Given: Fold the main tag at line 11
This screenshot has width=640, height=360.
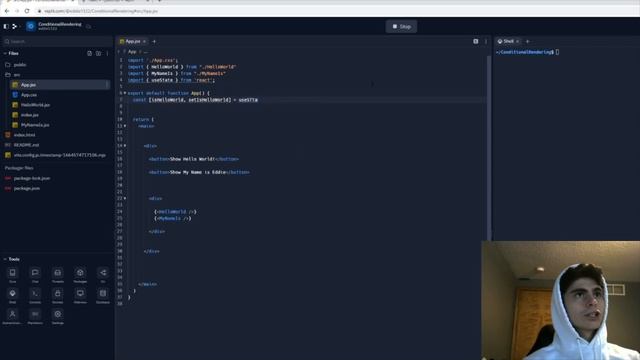Looking at the screenshot, I should [125, 126].
